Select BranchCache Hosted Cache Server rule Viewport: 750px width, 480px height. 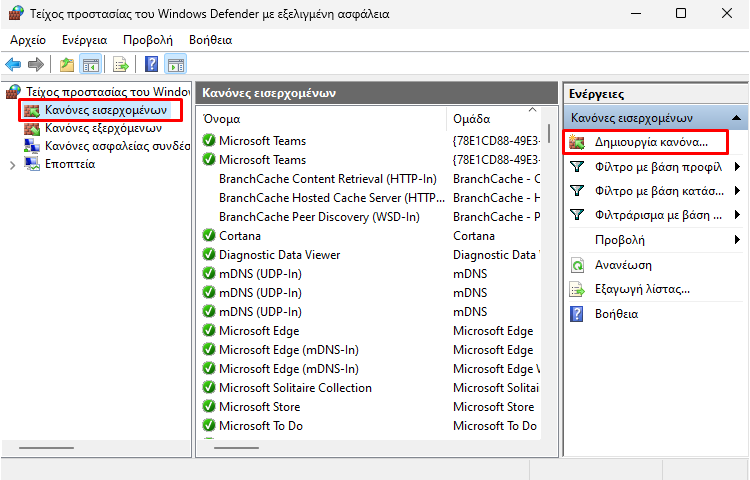(331, 197)
